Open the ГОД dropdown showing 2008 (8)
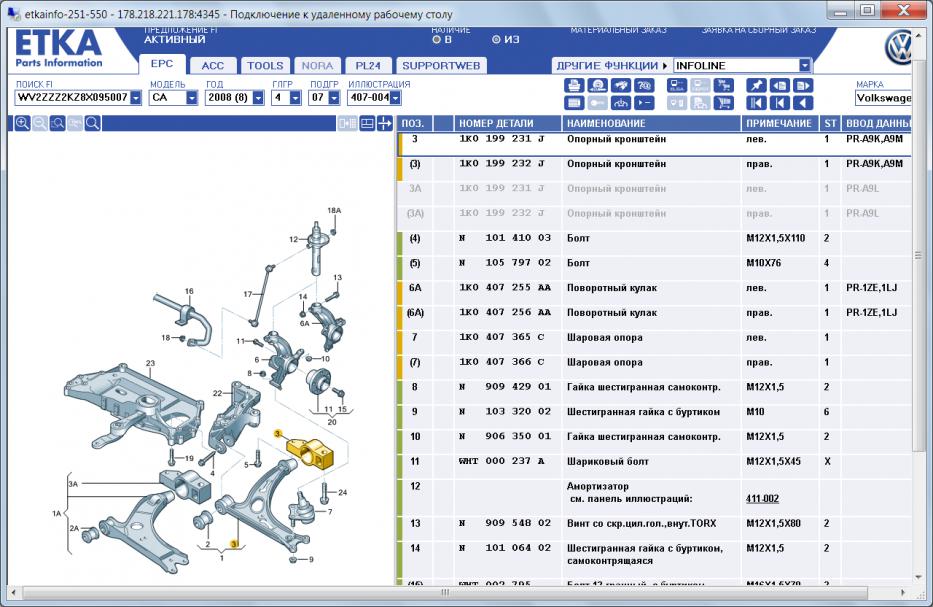The image size is (933, 607). 258,98
